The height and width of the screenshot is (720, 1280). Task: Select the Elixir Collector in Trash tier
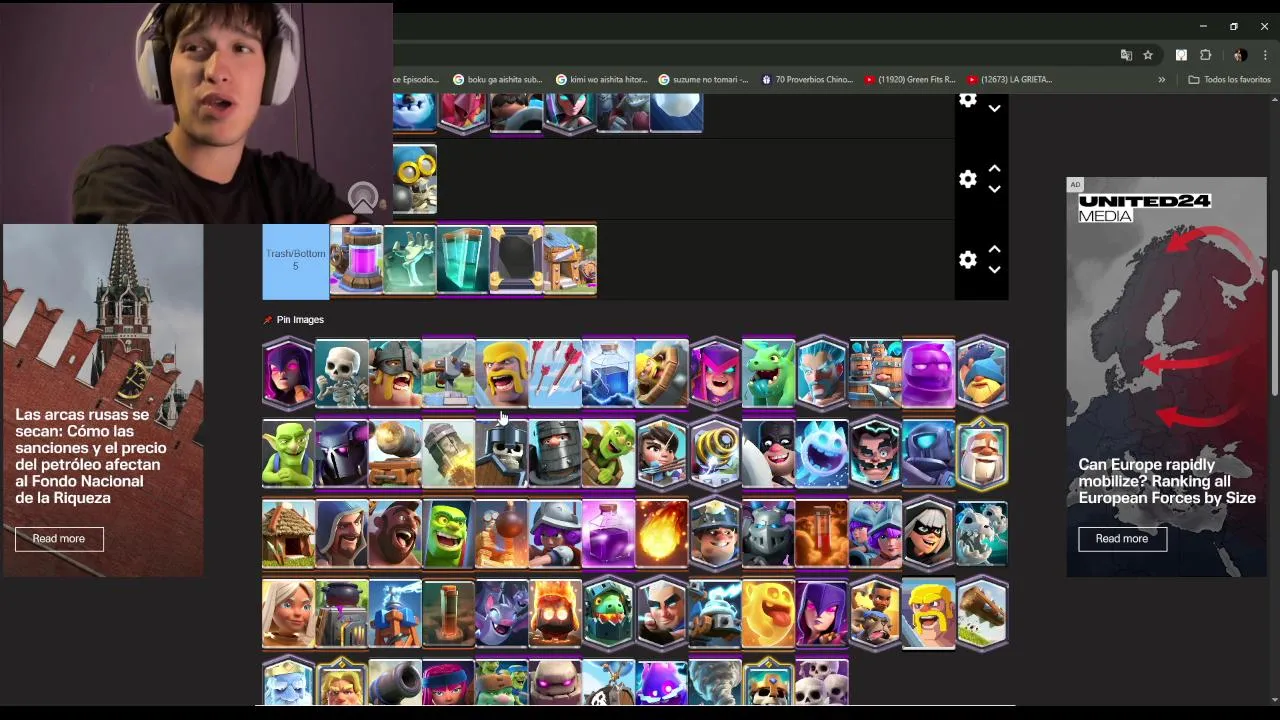tap(356, 260)
